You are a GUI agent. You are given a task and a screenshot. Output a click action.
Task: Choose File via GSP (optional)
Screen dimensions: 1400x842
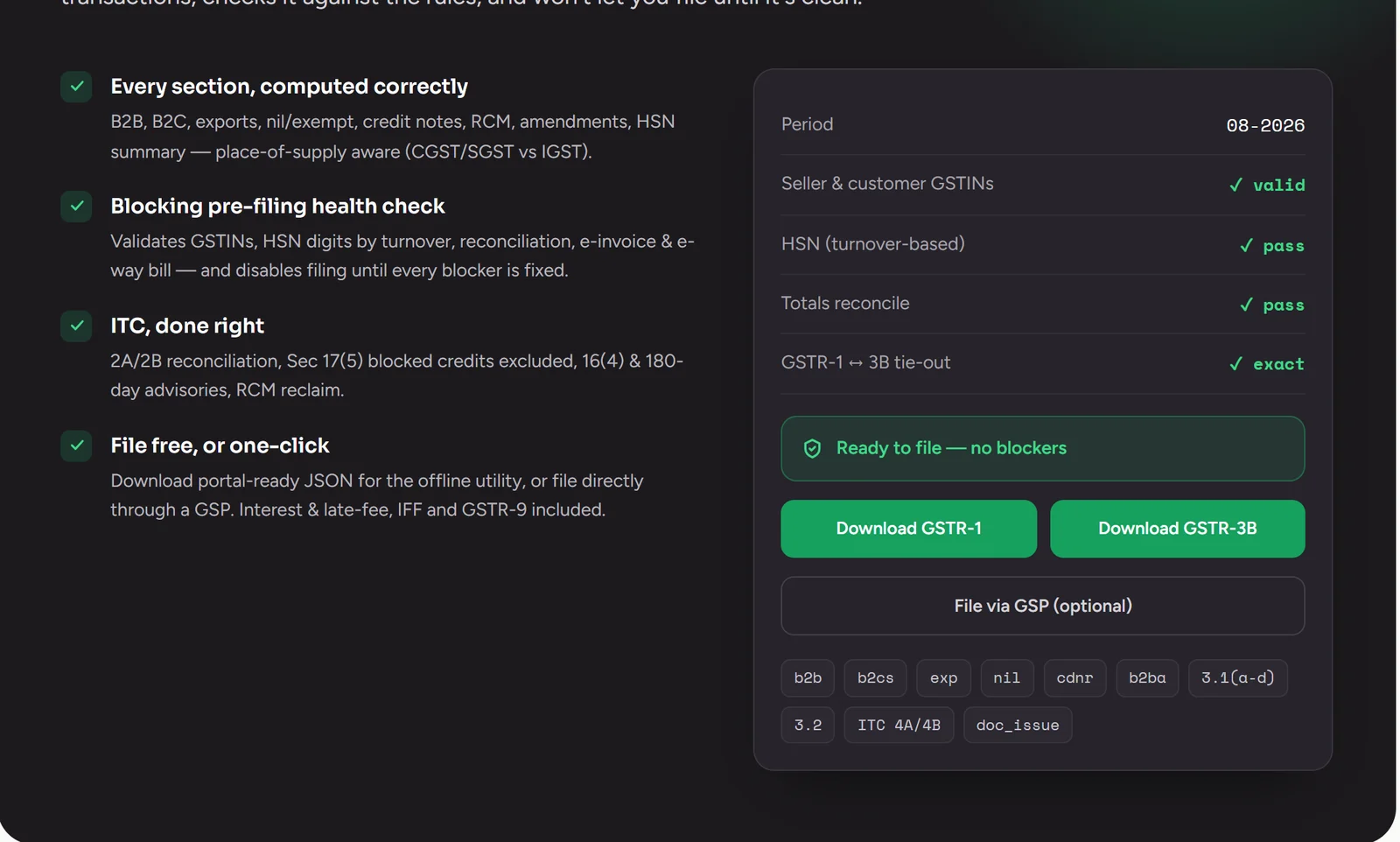[1043, 606]
